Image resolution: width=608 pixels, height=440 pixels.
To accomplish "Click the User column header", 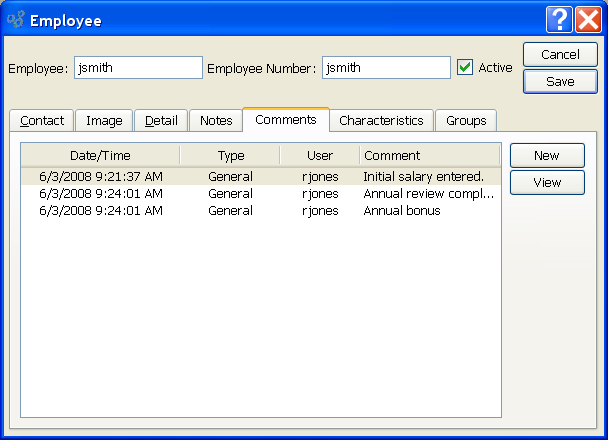I will pos(319,155).
